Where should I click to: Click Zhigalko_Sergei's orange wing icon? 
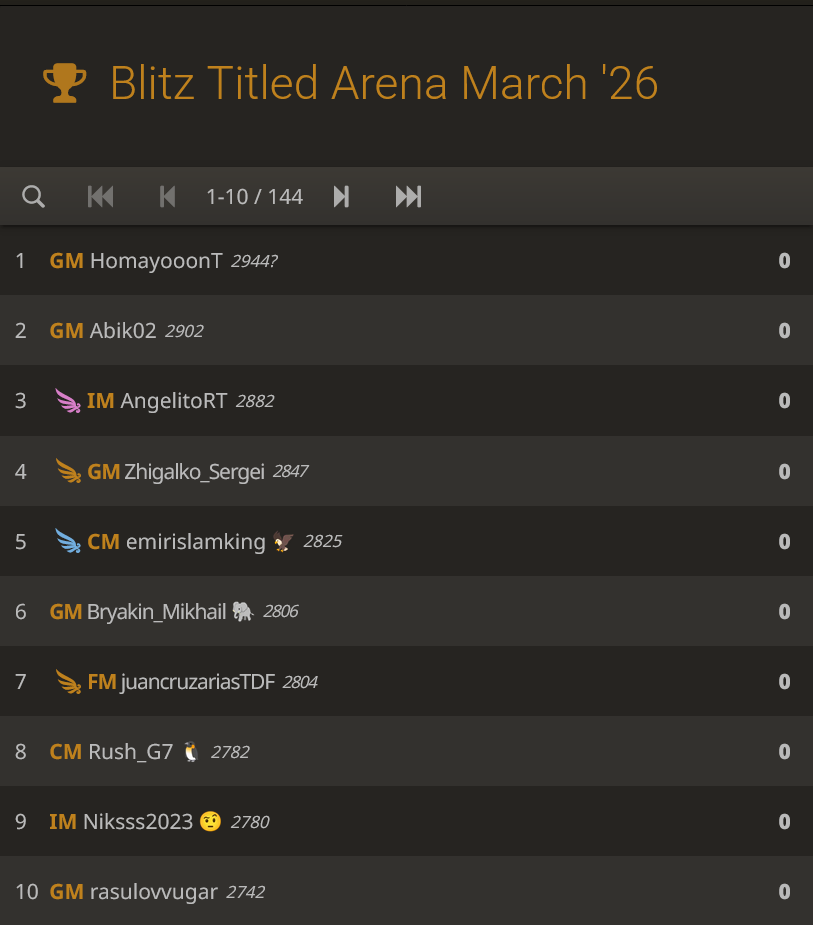[68, 471]
